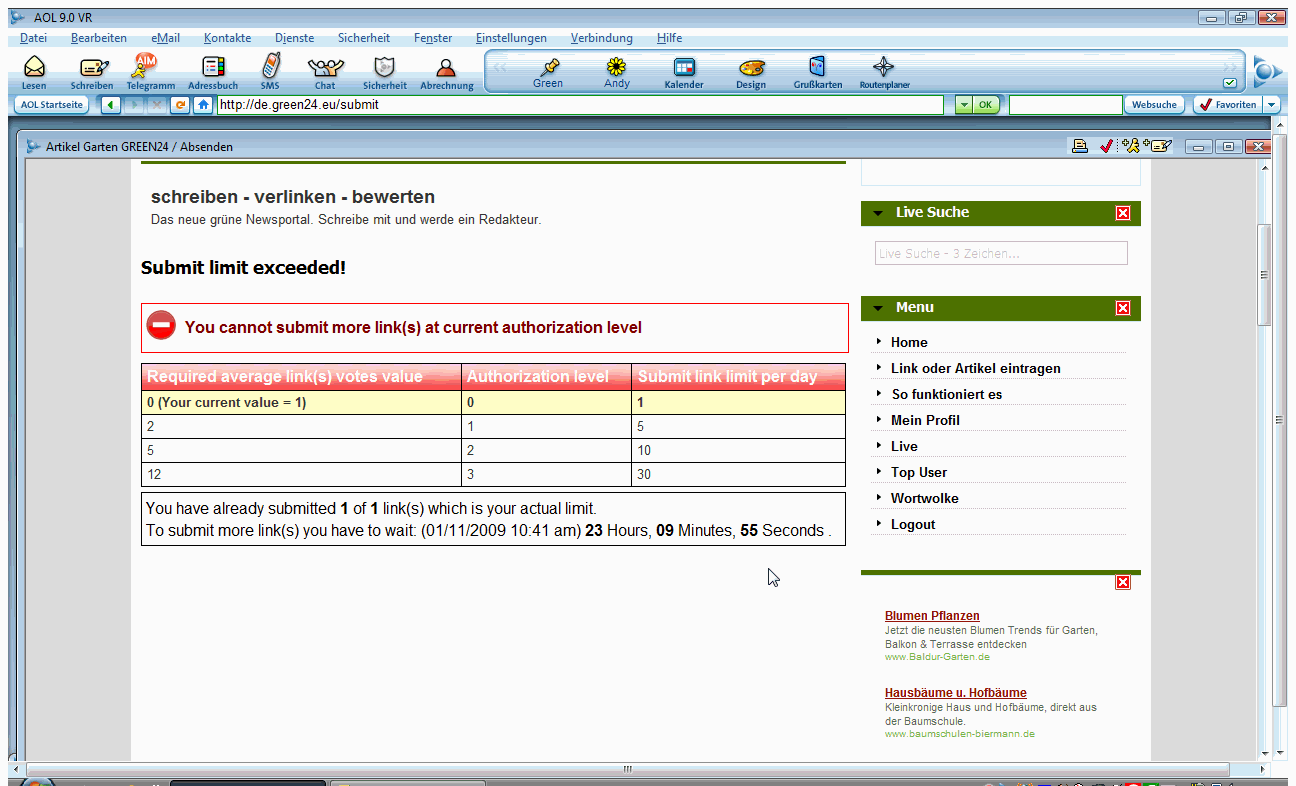This screenshot has height=786, width=1296.
Task: Click the SMS phone icon
Action: tap(270, 69)
